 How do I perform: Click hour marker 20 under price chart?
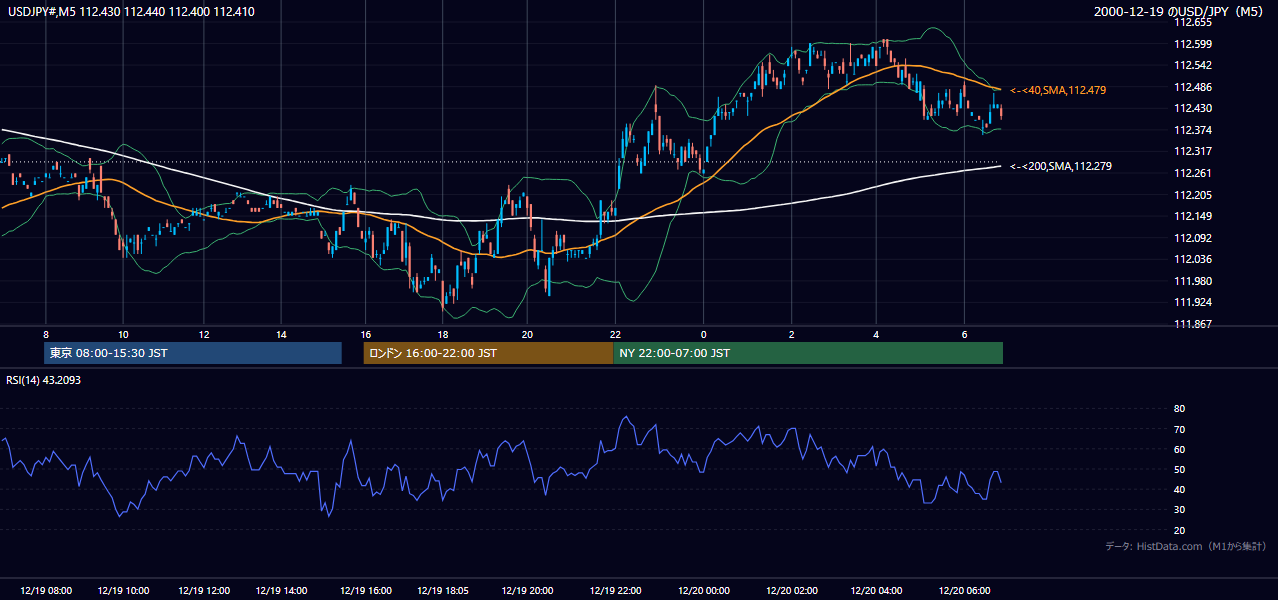[527, 334]
